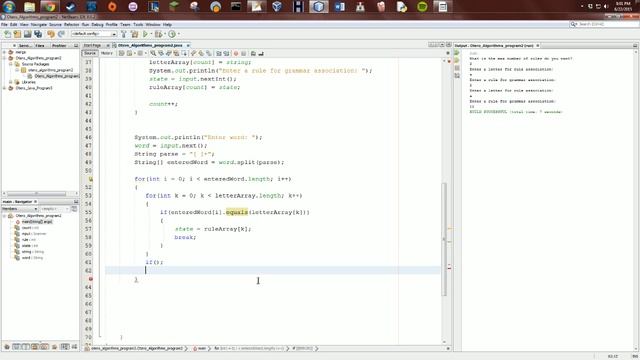The image size is (640, 360).
Task: Click the Undo toolbar icon
Action: (x=51, y=34)
